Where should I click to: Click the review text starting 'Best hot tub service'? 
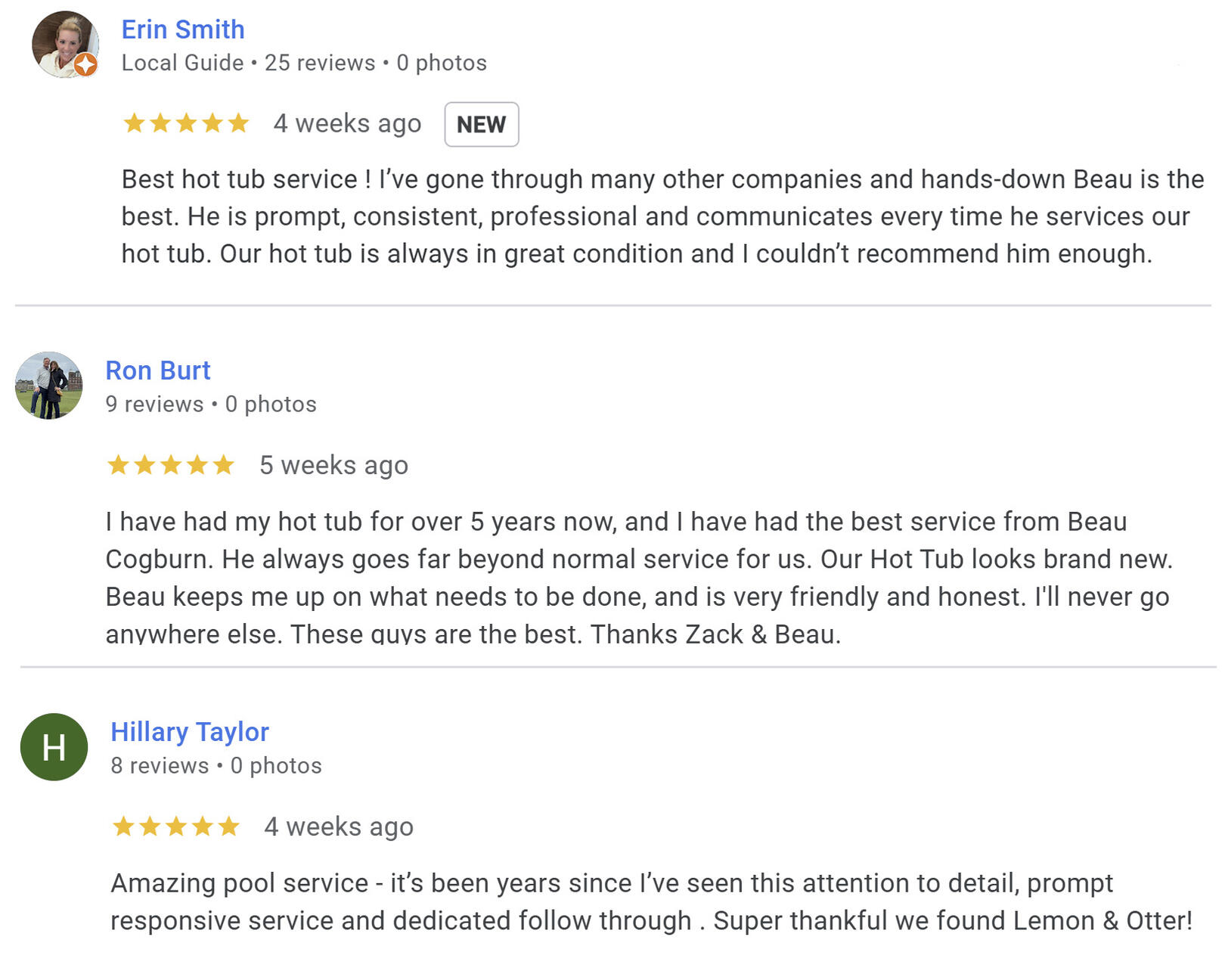(662, 216)
